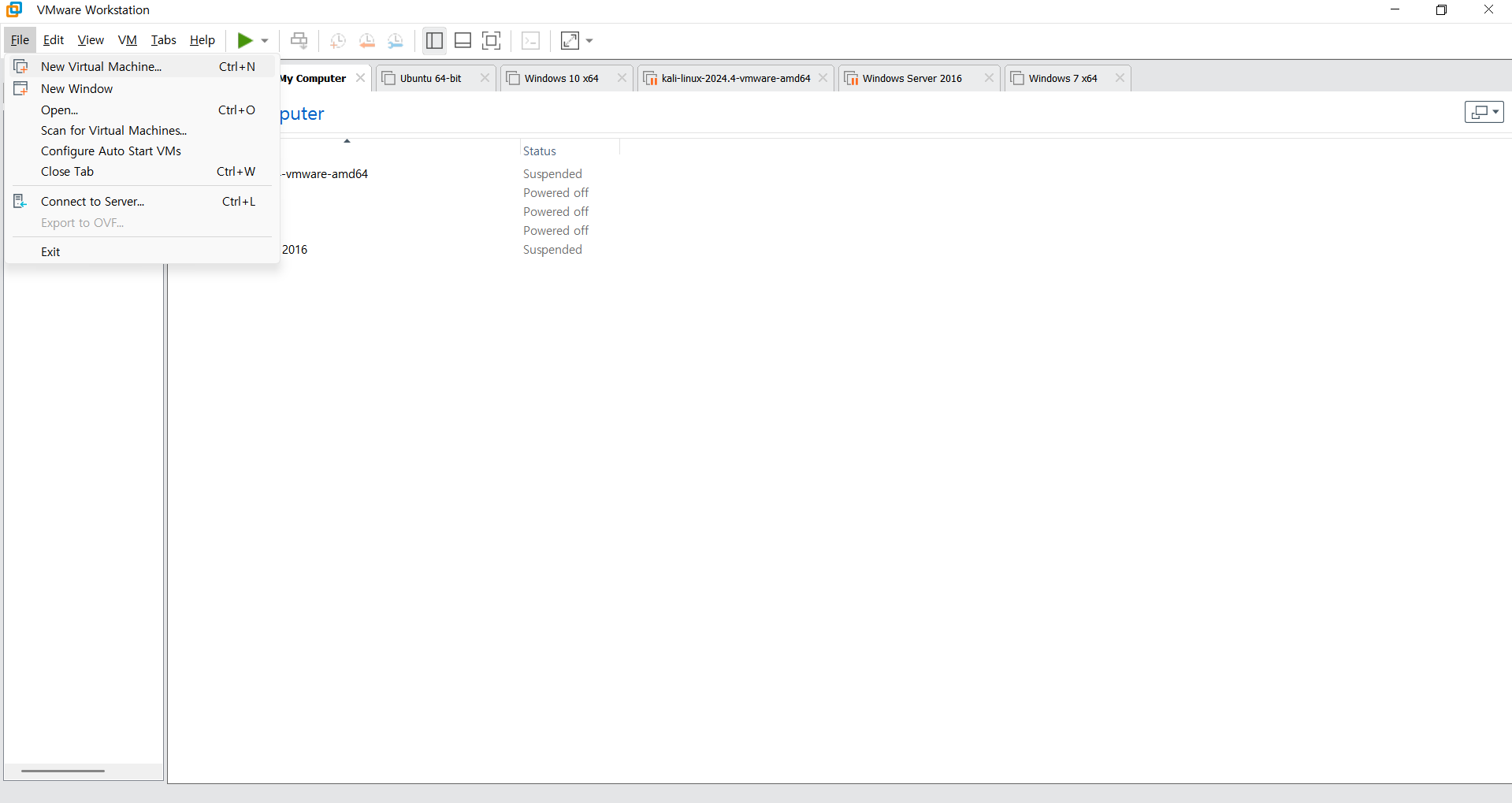Click the Connect to Server menu icon
Image resolution: width=1512 pixels, height=803 pixels.
tap(20, 201)
